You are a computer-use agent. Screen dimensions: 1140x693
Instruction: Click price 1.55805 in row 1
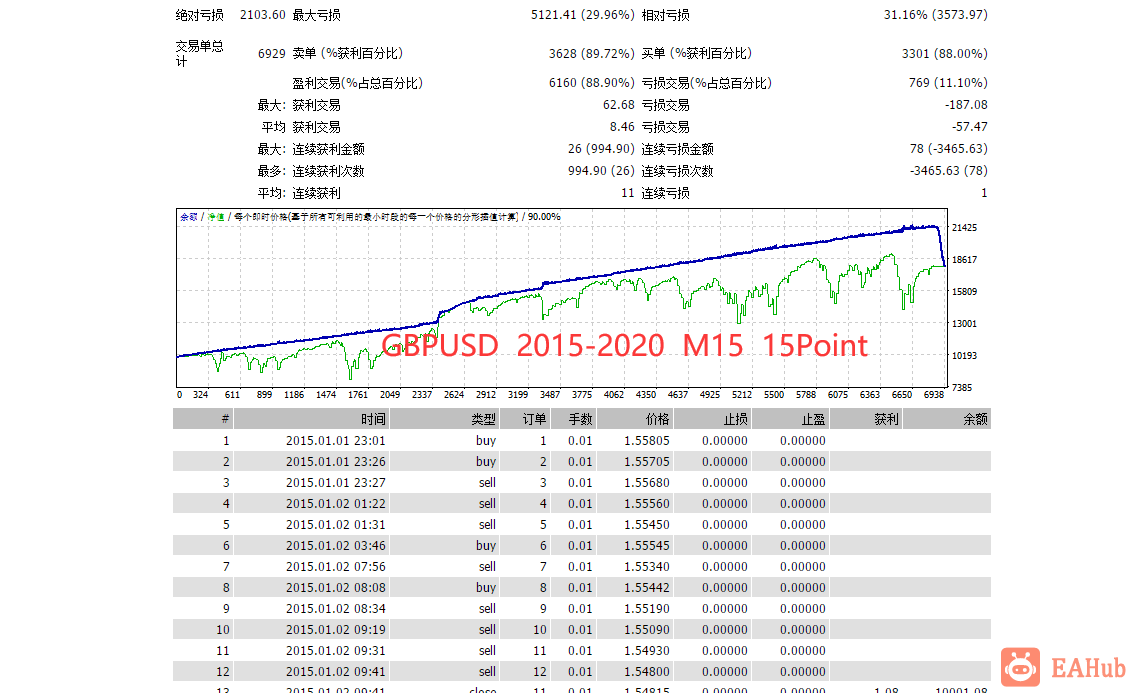(646, 441)
